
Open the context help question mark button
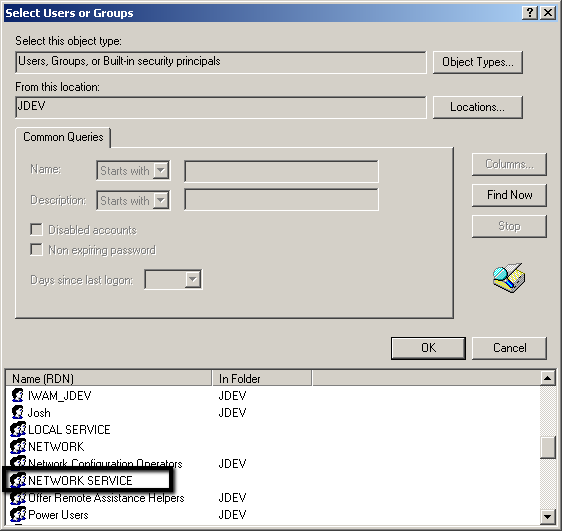click(x=530, y=13)
